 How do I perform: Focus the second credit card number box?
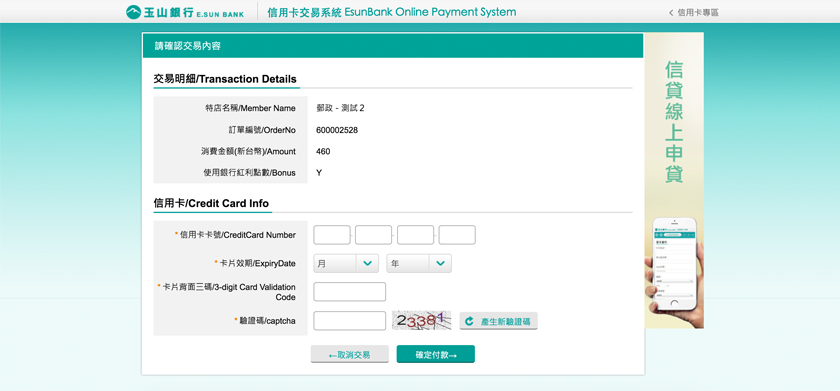pos(373,235)
